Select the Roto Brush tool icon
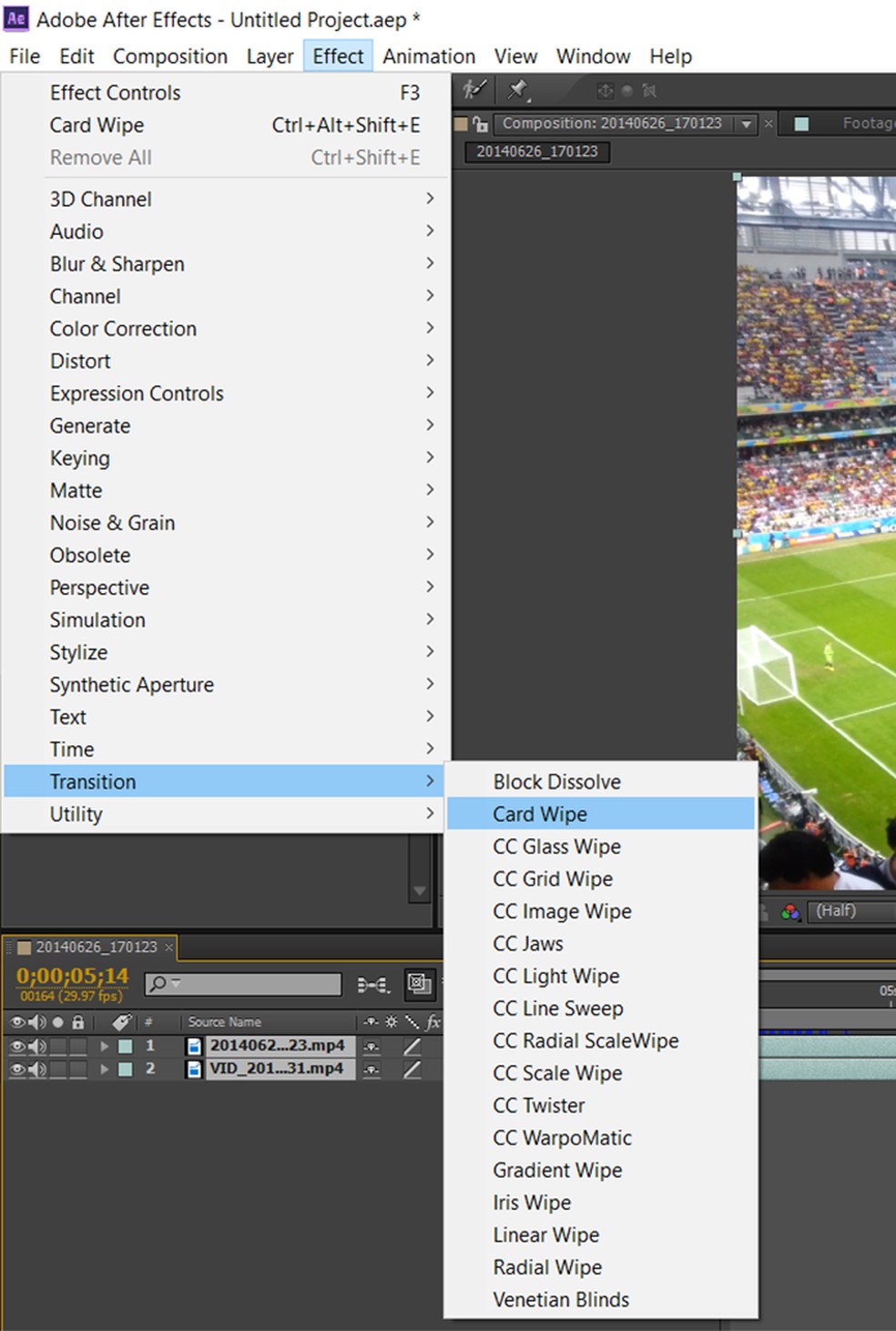The height and width of the screenshot is (1331, 896). pos(473,88)
